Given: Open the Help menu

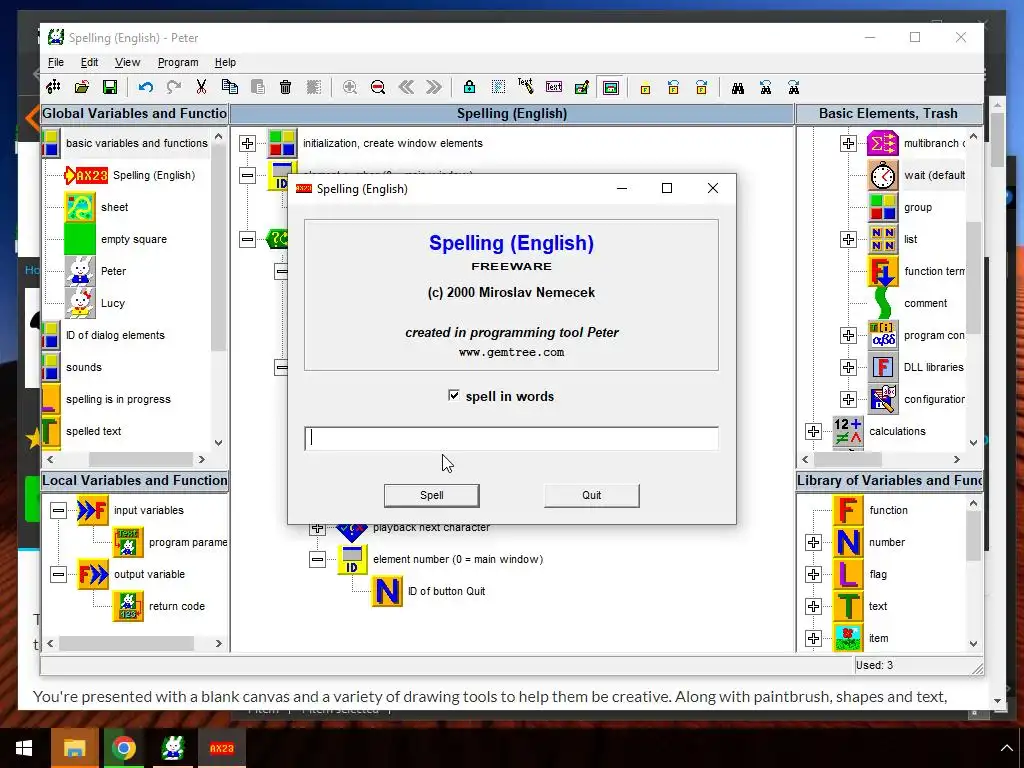Looking at the screenshot, I should [225, 62].
